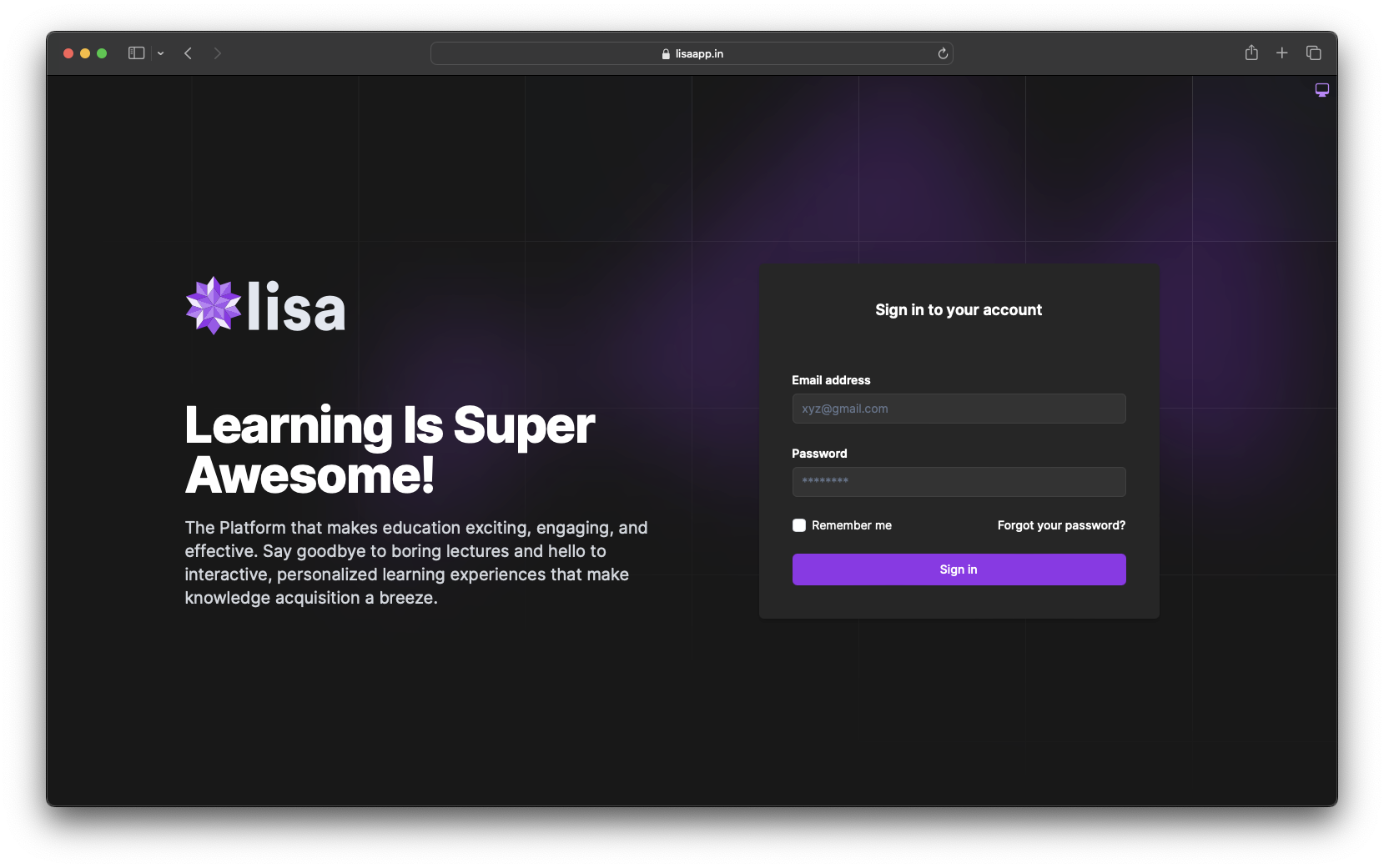Image resolution: width=1384 pixels, height=868 pixels.
Task: Click the 'Email address' label
Action: tap(831, 380)
